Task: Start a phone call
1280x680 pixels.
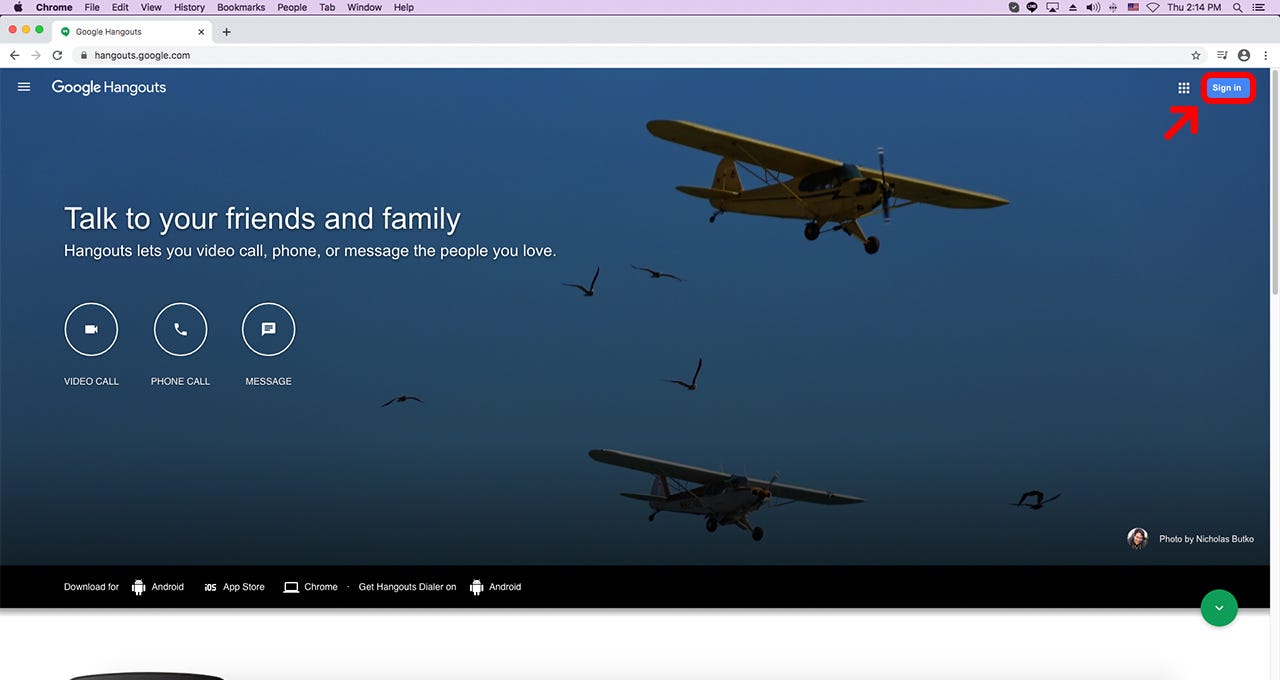Action: pos(180,329)
